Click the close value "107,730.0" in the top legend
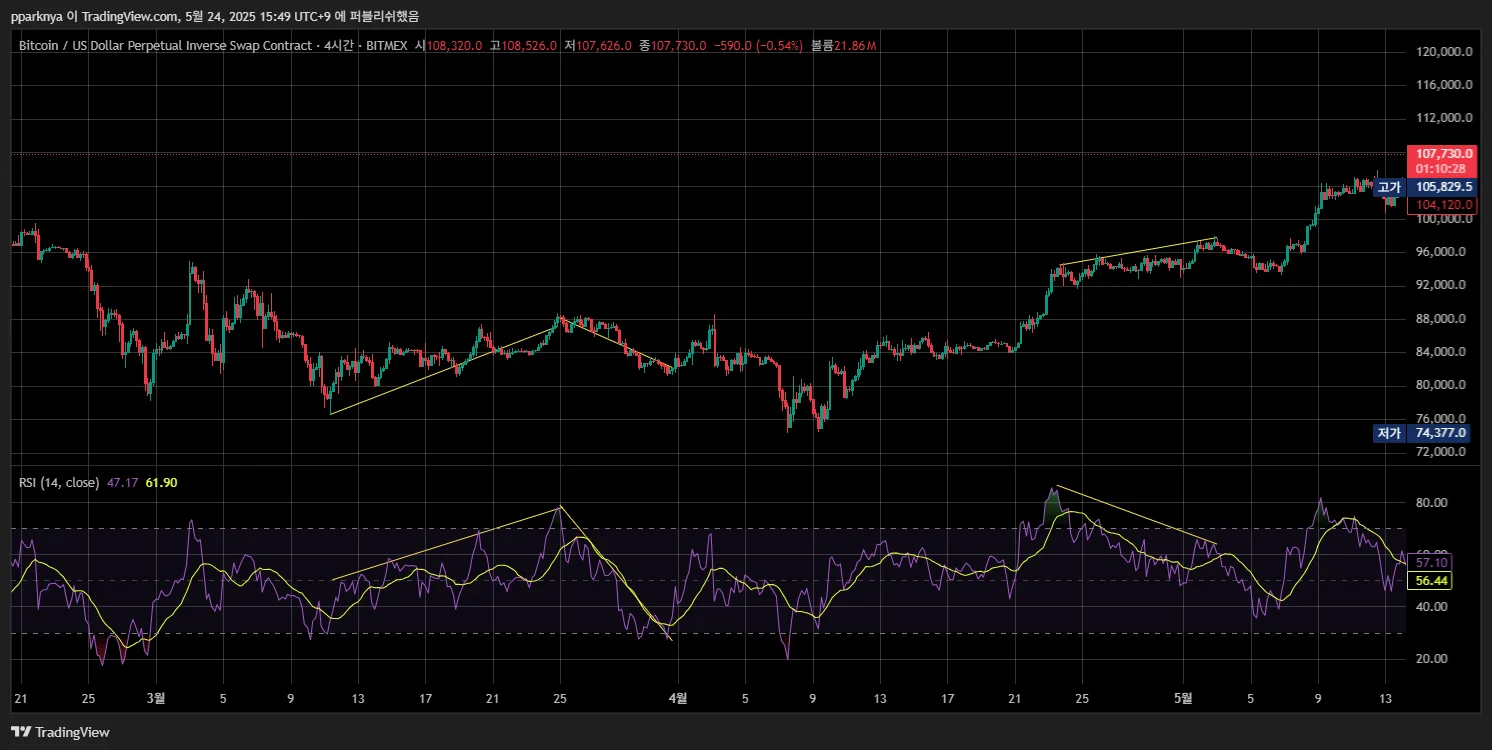The height and width of the screenshot is (750, 1492). pyautogui.click(x=679, y=46)
